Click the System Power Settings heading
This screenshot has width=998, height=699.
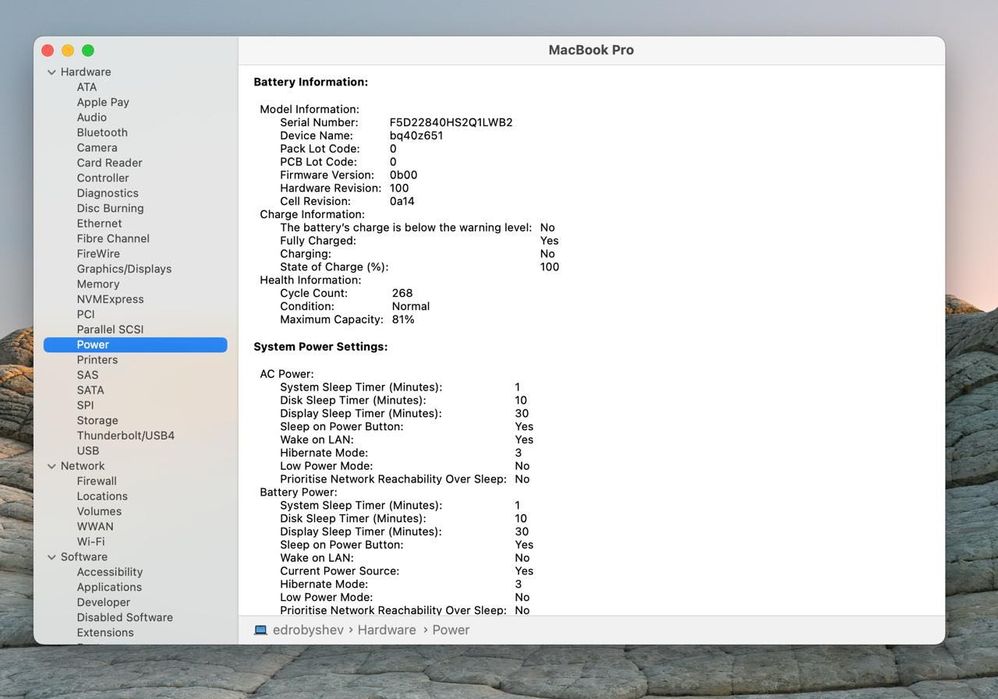point(321,347)
